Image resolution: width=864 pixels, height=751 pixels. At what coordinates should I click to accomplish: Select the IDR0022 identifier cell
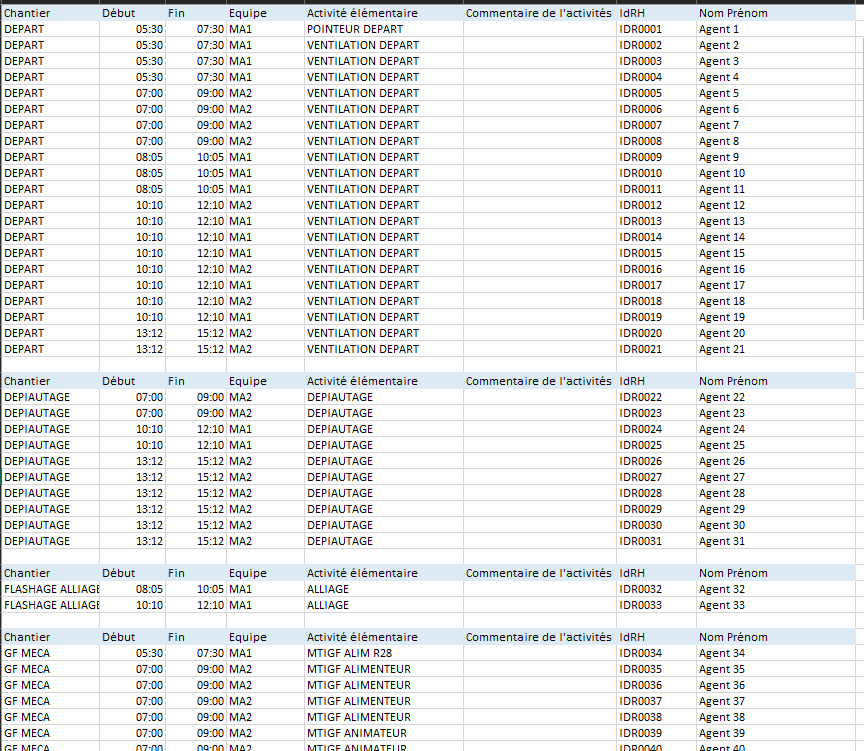pos(641,397)
